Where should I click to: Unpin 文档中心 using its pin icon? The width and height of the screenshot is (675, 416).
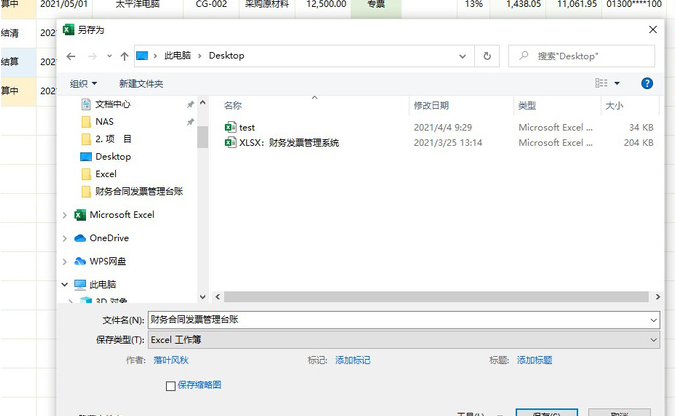(190, 105)
